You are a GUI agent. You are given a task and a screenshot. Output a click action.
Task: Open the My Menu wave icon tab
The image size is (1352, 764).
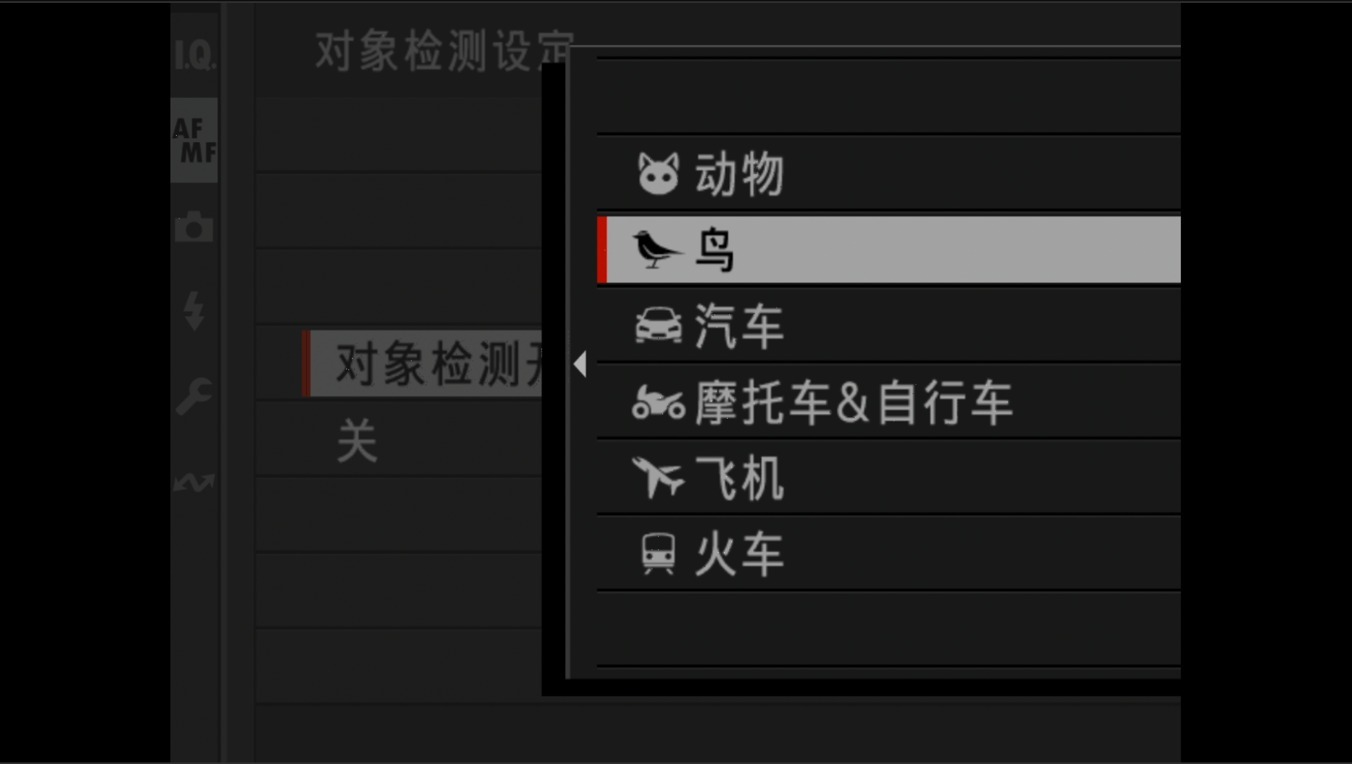tap(194, 483)
